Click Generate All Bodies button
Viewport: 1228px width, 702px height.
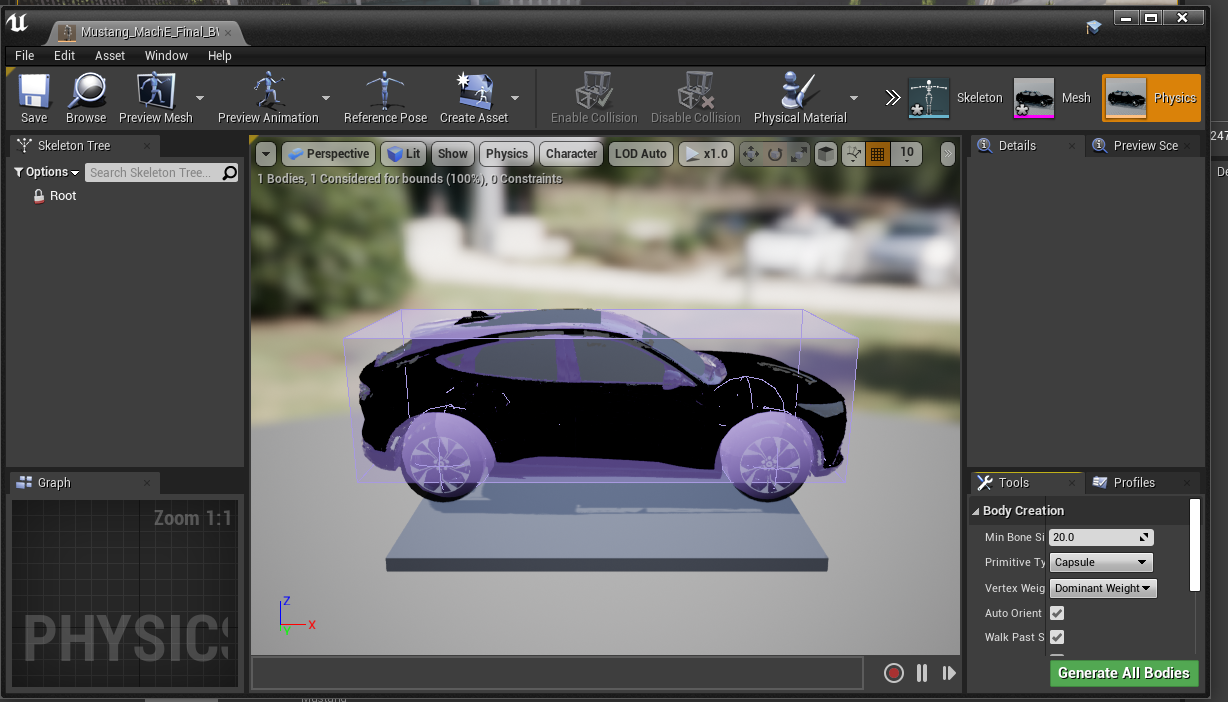pos(1123,673)
